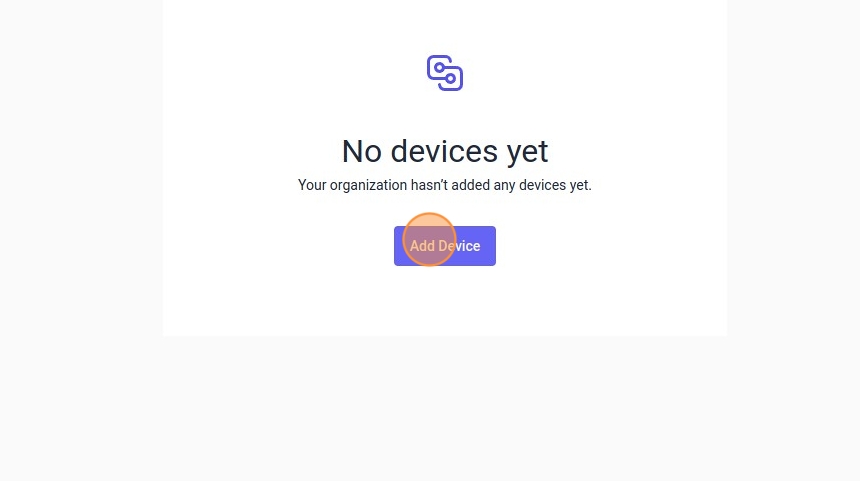
Task: Select the 'No devices yet' heading
Action: [x=445, y=151]
